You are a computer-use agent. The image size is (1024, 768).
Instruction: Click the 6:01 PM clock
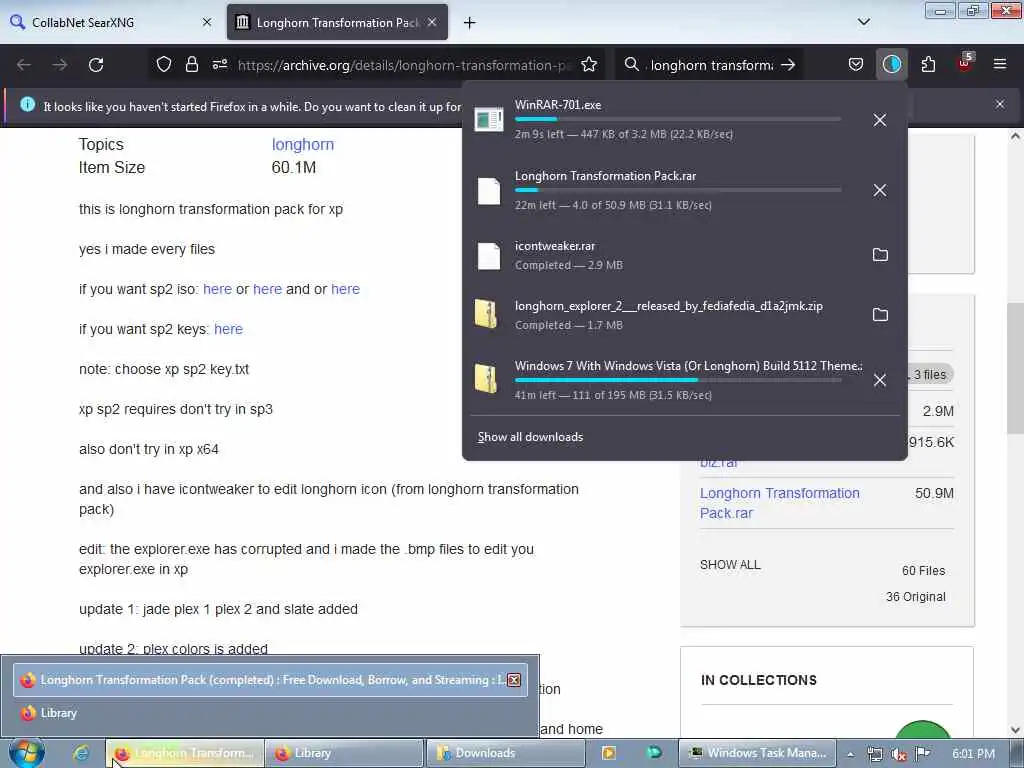(973, 754)
